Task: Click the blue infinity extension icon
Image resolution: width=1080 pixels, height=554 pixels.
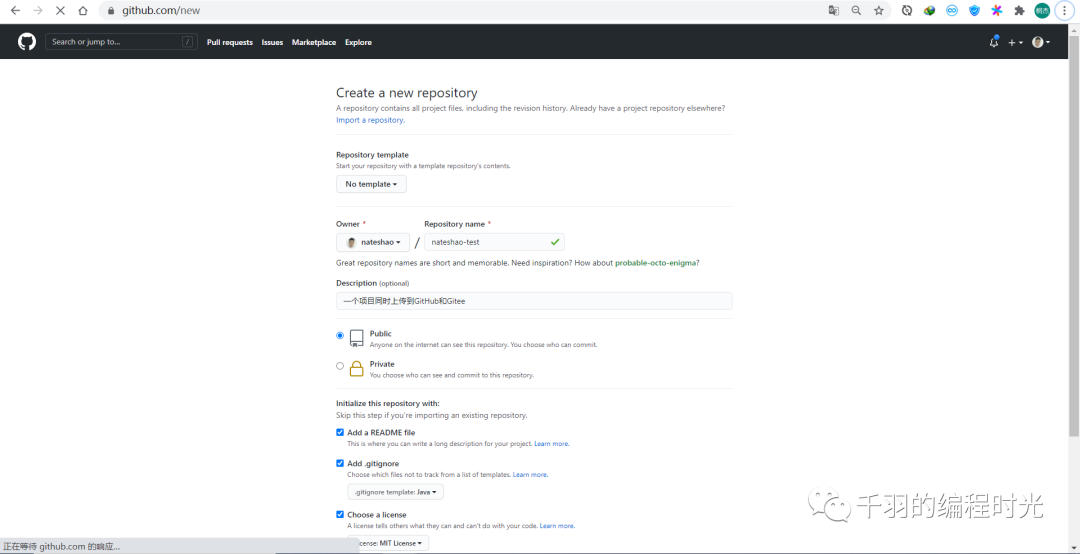Action: click(952, 10)
